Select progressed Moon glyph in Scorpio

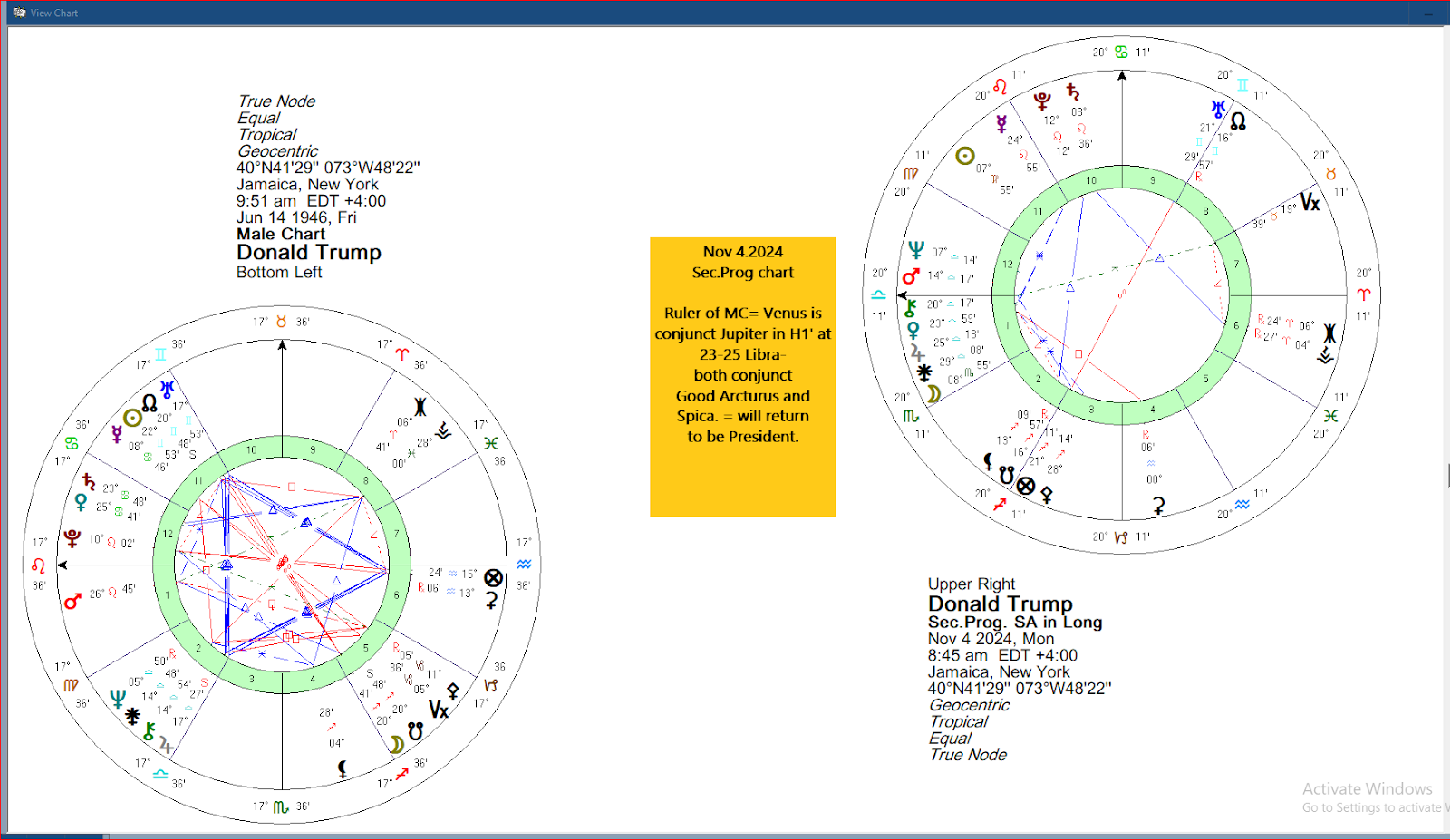click(933, 393)
